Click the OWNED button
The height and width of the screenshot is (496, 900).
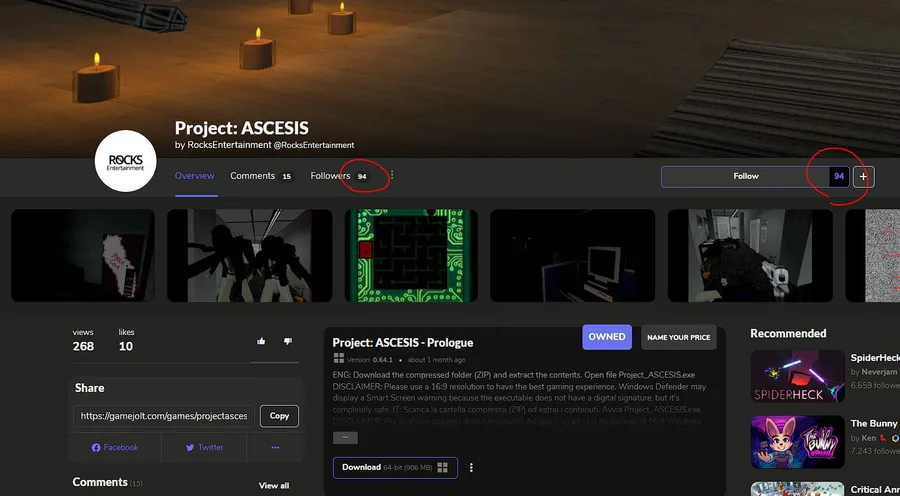[x=607, y=337]
